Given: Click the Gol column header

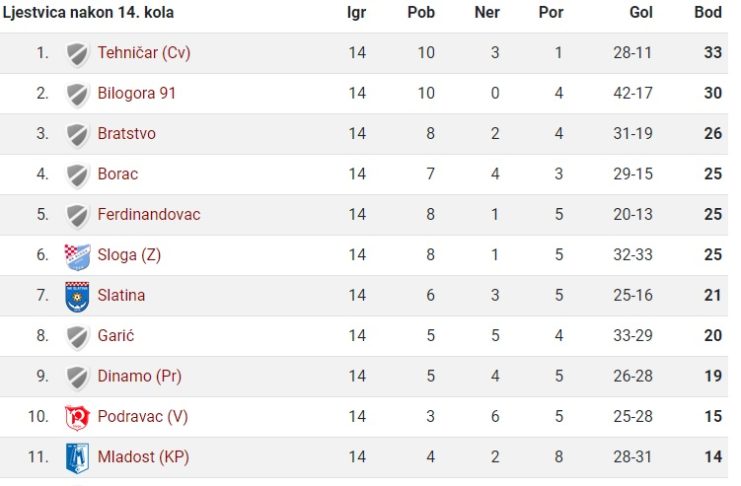Looking at the screenshot, I should [641, 12].
